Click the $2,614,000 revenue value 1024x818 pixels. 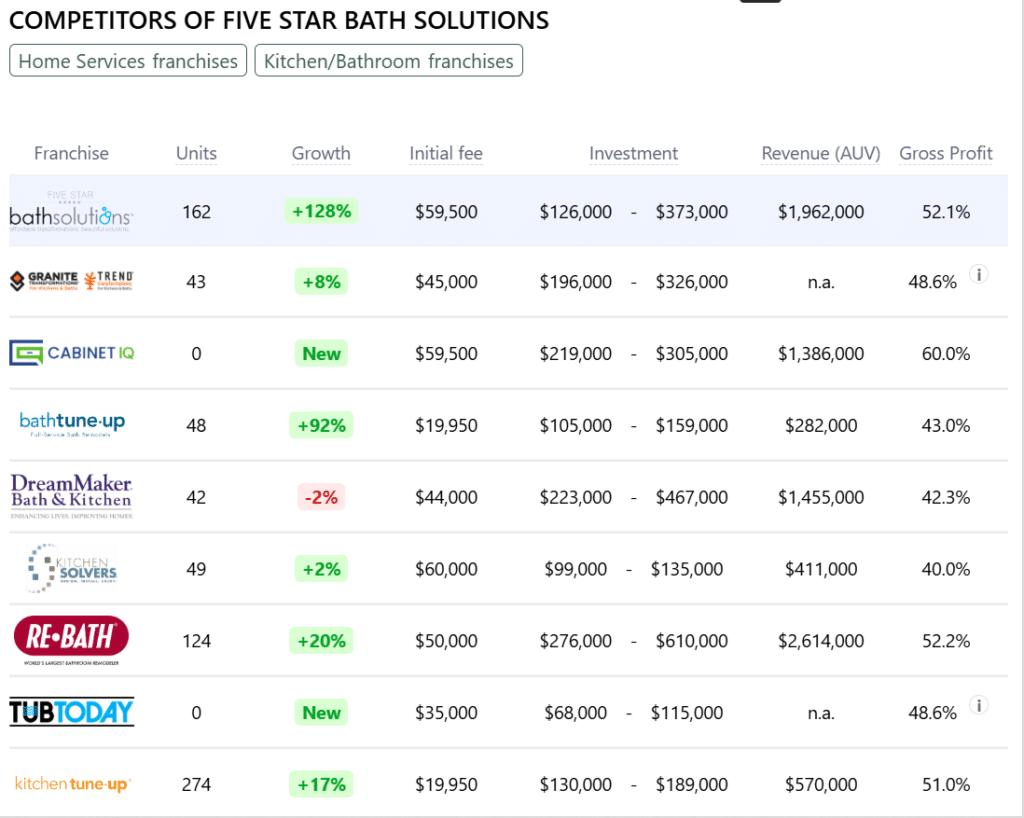coord(821,640)
